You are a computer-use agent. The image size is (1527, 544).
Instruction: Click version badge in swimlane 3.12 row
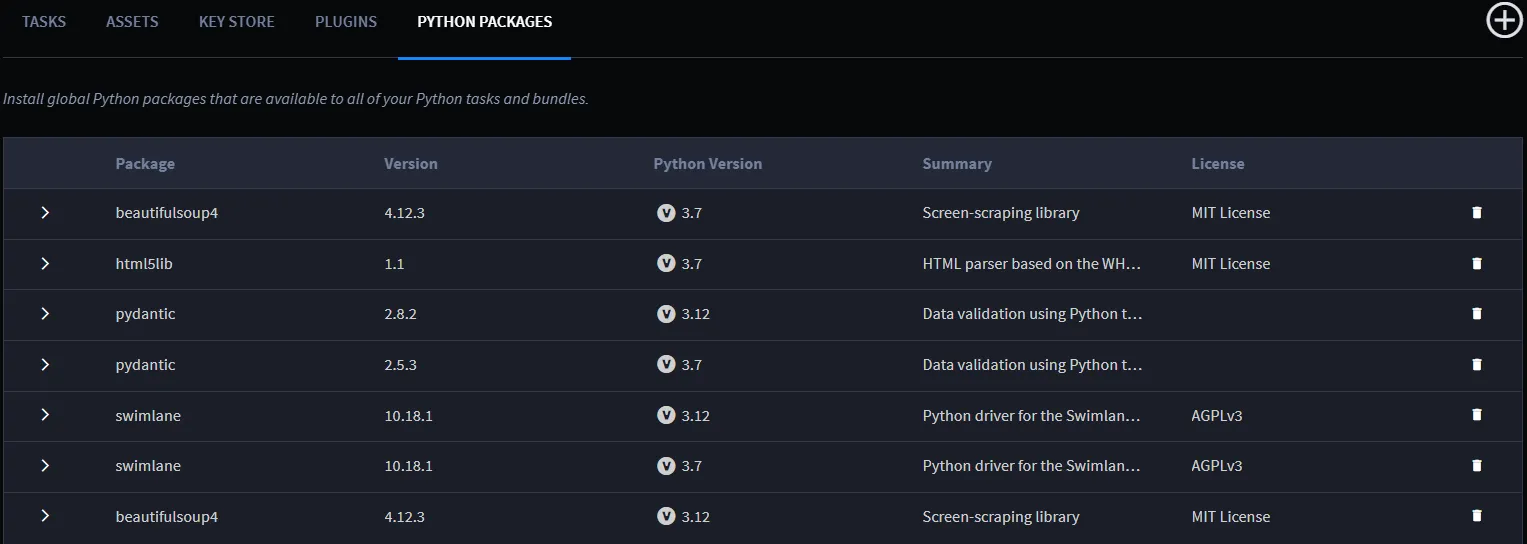coord(666,415)
